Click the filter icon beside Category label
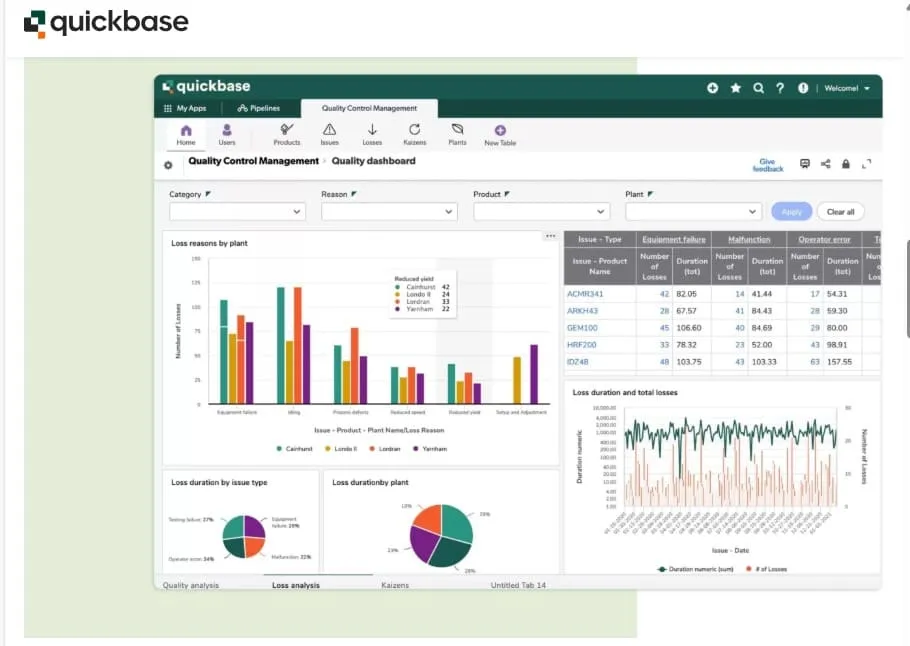 (x=208, y=194)
